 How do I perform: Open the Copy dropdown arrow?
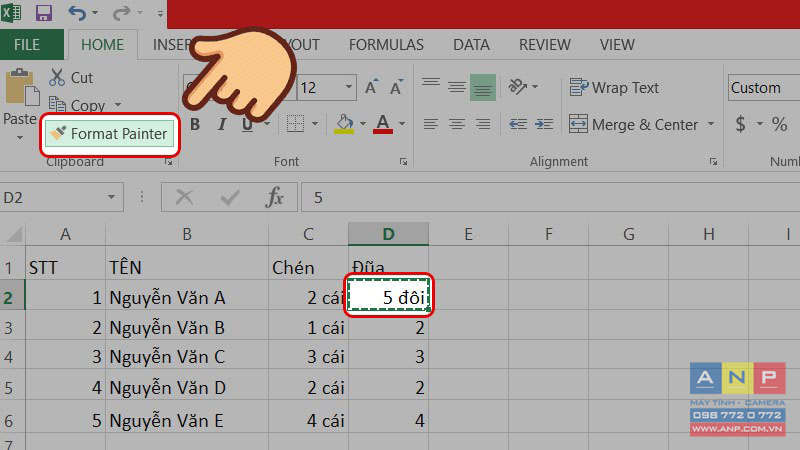click(118, 105)
